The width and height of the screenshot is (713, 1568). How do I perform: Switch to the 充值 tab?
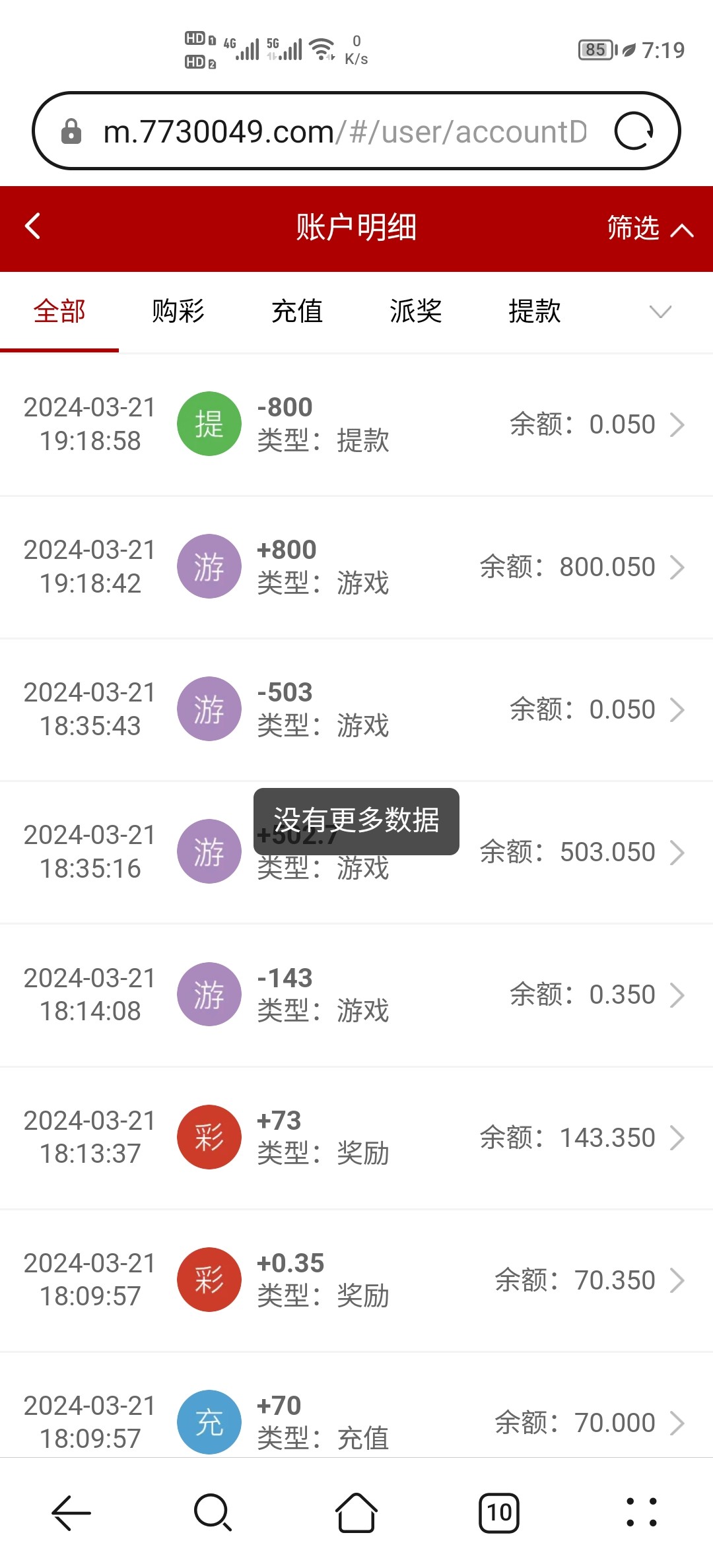click(297, 311)
